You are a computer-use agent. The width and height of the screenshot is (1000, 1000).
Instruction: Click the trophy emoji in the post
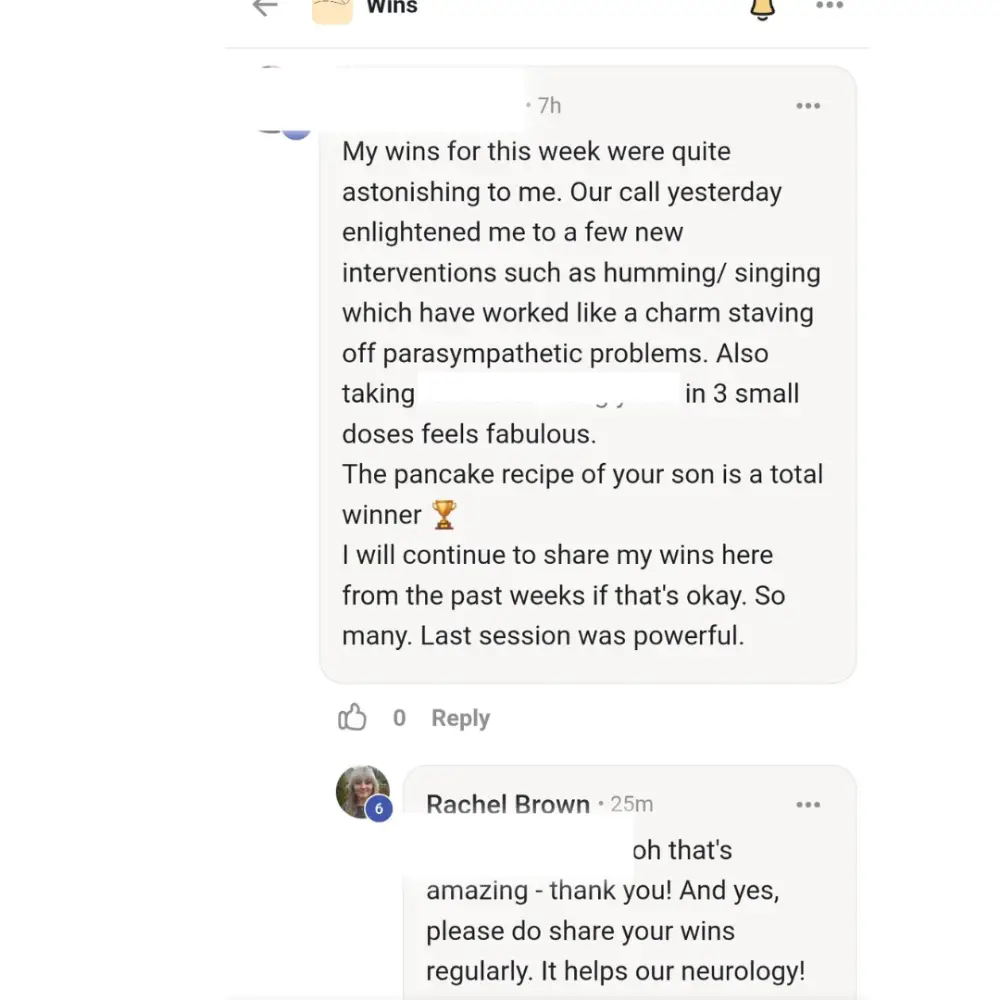[x=443, y=515]
